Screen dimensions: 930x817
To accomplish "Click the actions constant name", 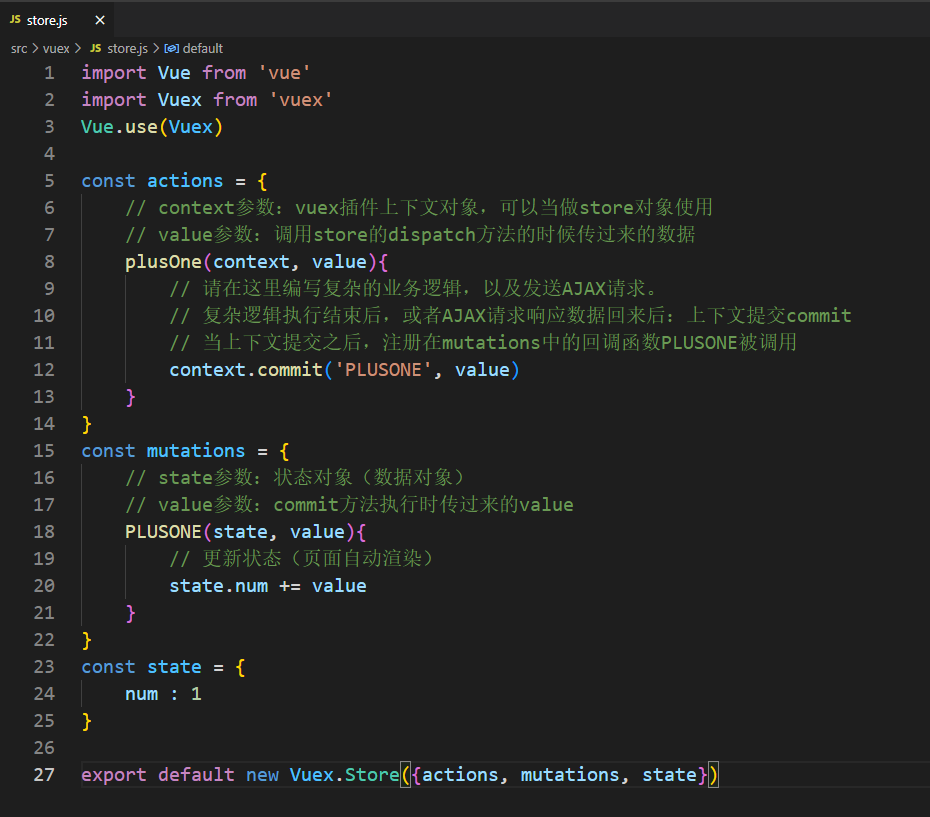I will 185,181.
